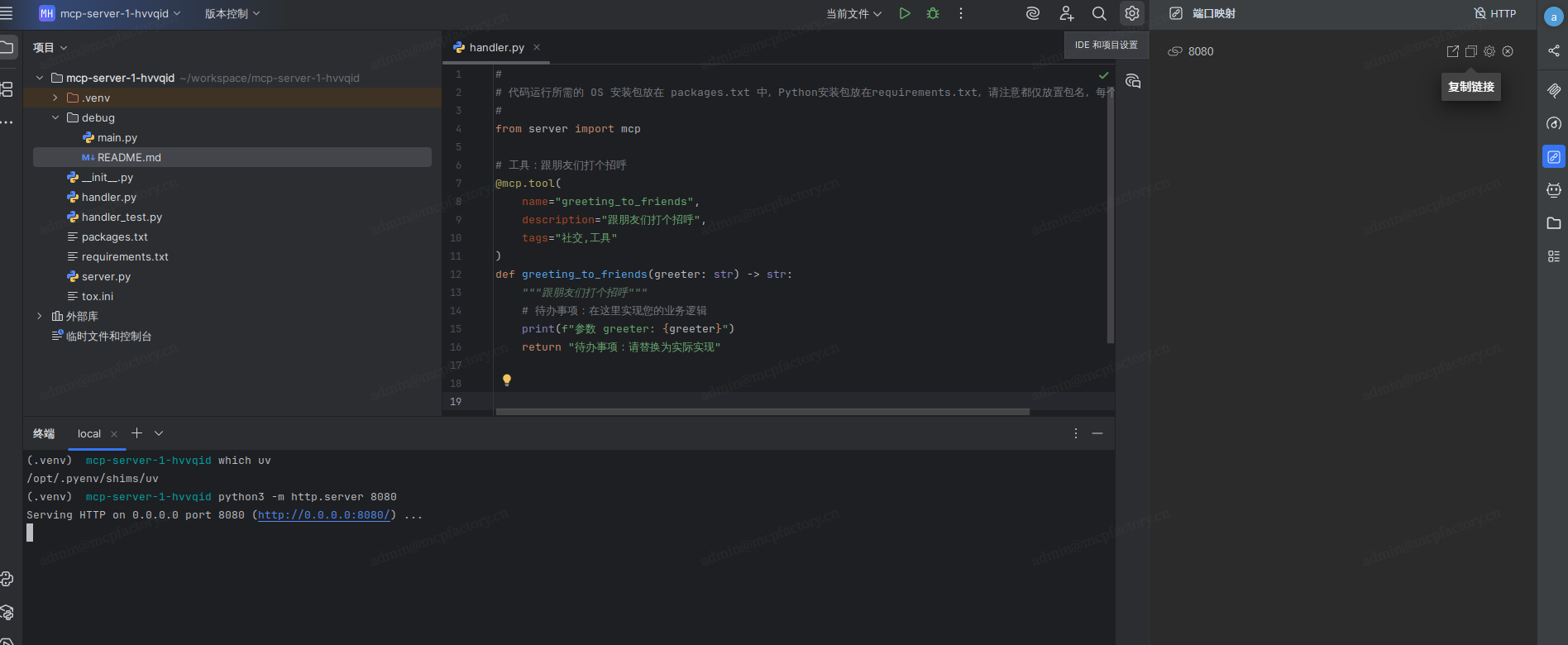Open server.py from the project tree
This screenshot has width=1568, height=645.
106,276
